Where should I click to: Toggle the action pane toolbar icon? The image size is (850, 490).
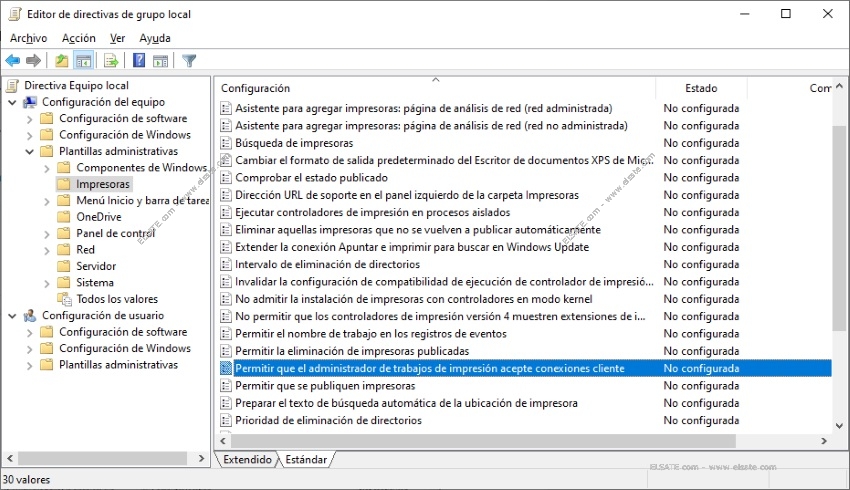pyautogui.click(x=160, y=61)
